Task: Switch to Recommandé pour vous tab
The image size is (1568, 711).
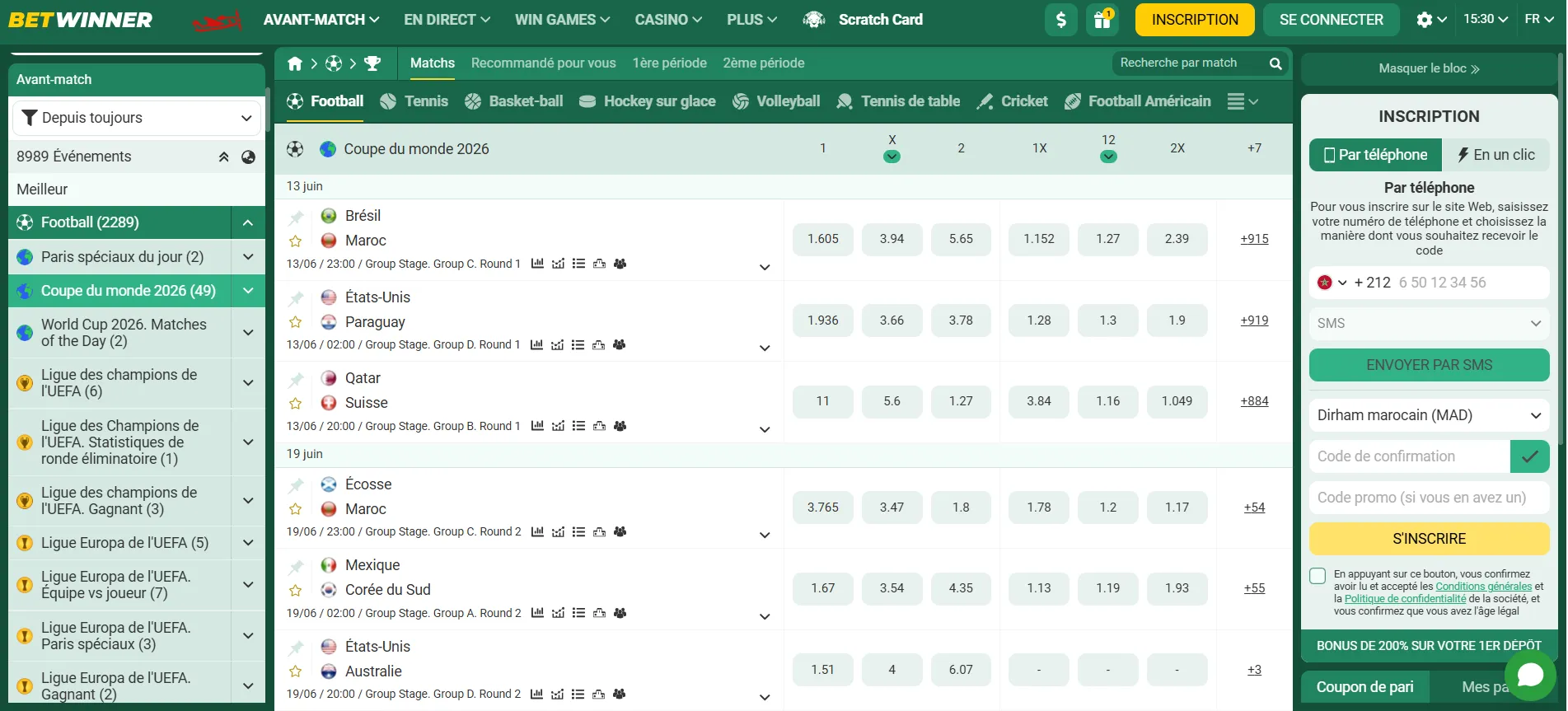Action: click(x=543, y=63)
